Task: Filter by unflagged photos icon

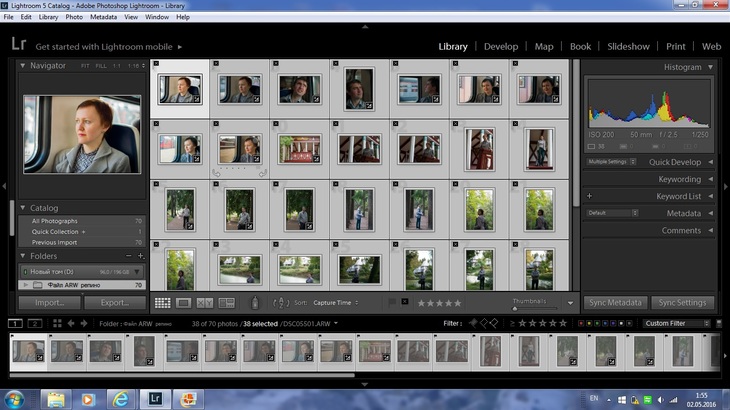Action: [x=484, y=323]
